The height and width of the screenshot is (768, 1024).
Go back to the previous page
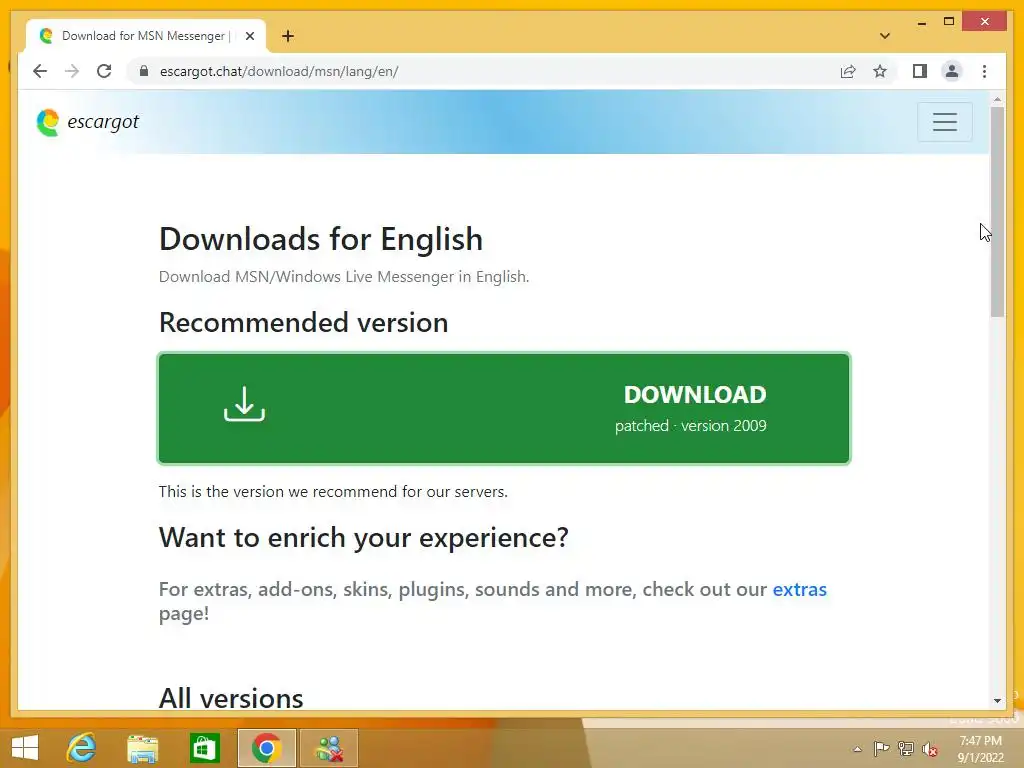40,71
